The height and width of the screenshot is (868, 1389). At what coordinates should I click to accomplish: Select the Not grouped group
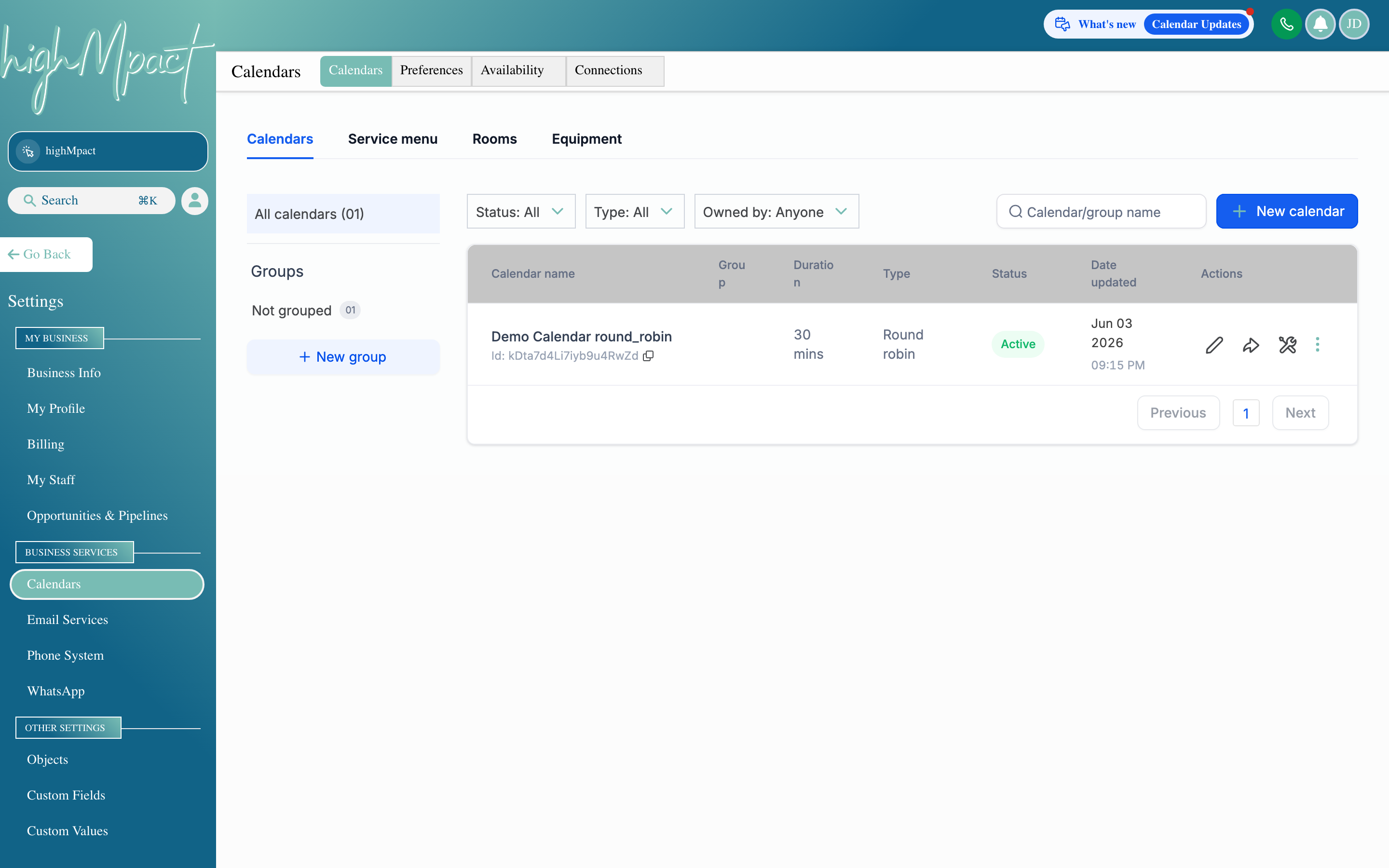305,311
